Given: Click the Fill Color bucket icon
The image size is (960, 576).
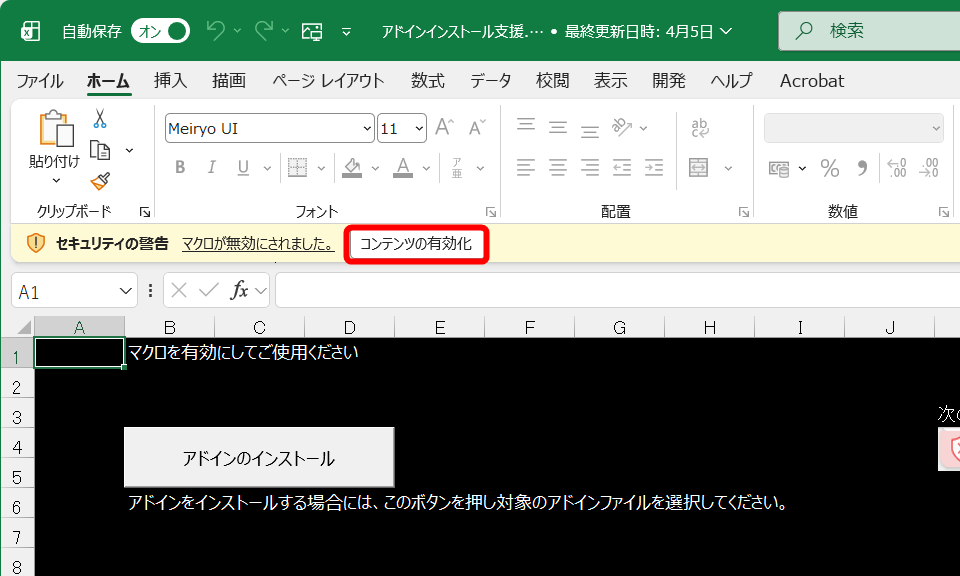Looking at the screenshot, I should point(351,167).
